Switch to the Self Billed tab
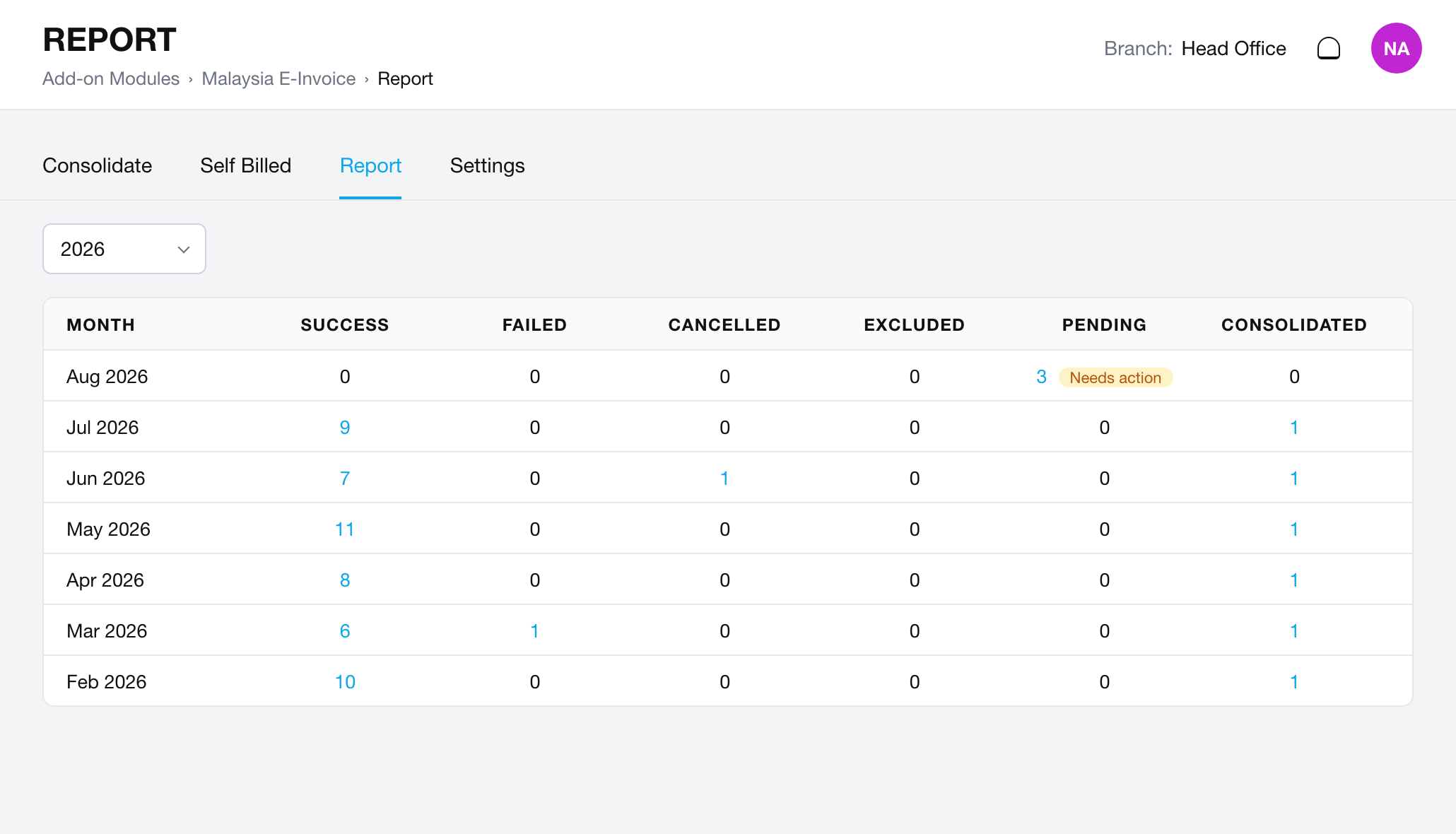Viewport: 1456px width, 834px height. (246, 165)
